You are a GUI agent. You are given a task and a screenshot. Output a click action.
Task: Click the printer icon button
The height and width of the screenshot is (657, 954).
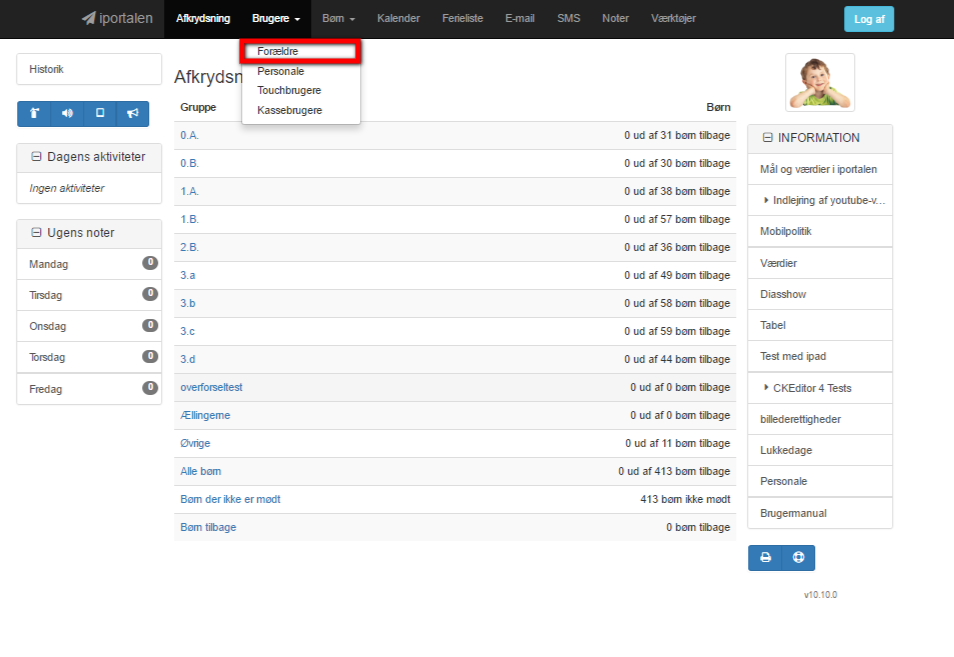tap(765, 557)
